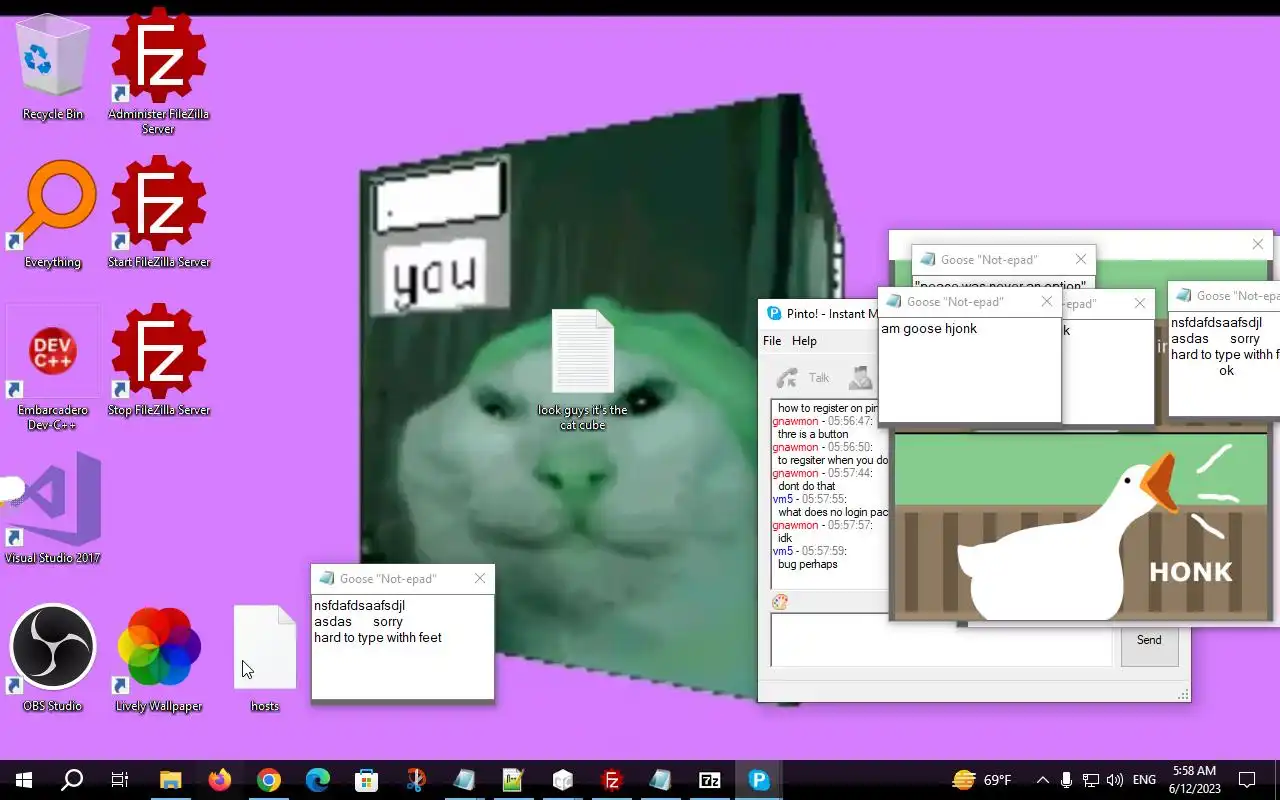The image size is (1280, 800).
Task: Open the Everything search shortcut
Action: click(x=53, y=215)
